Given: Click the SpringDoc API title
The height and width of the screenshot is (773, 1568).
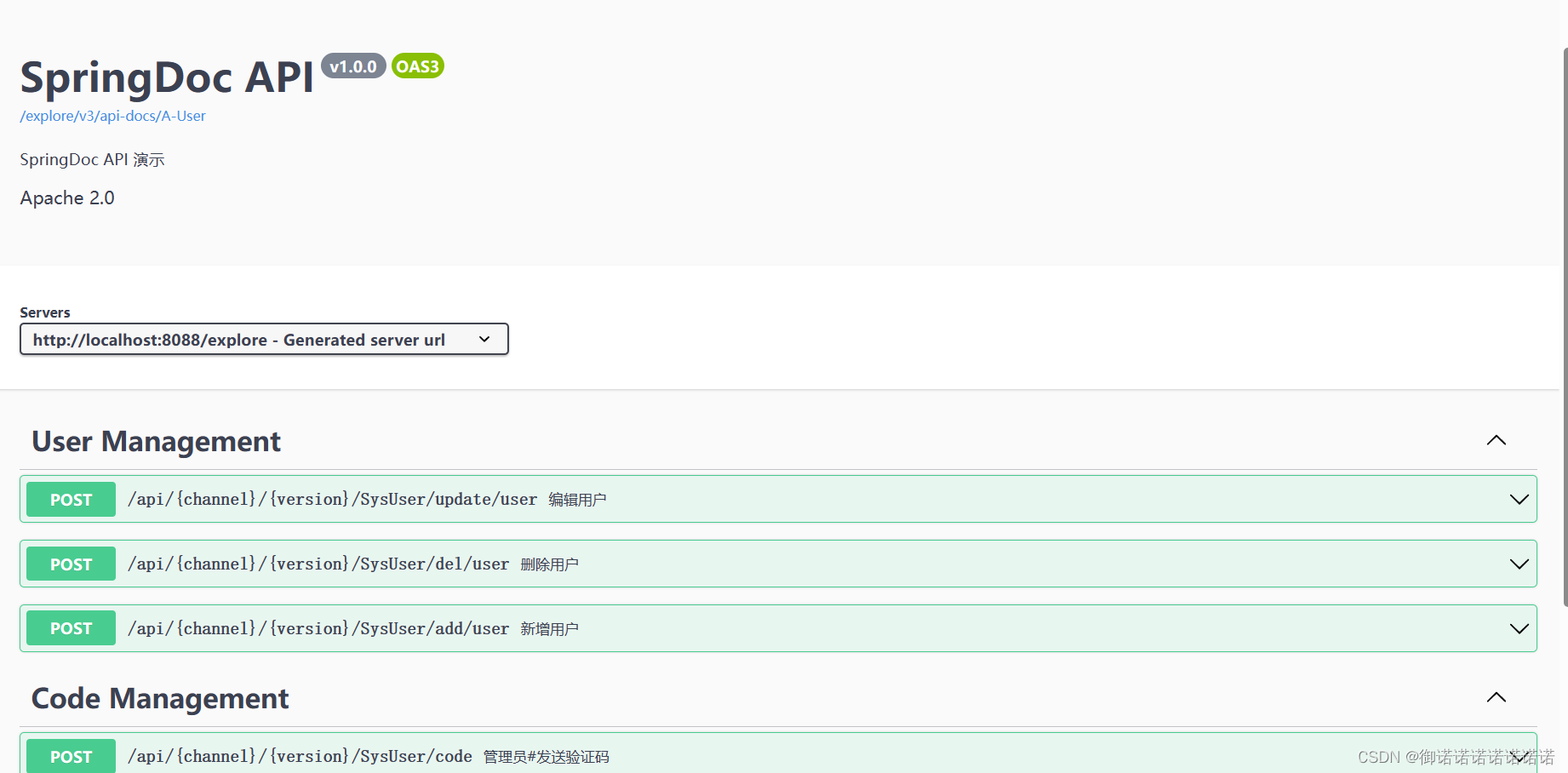Looking at the screenshot, I should [x=167, y=77].
